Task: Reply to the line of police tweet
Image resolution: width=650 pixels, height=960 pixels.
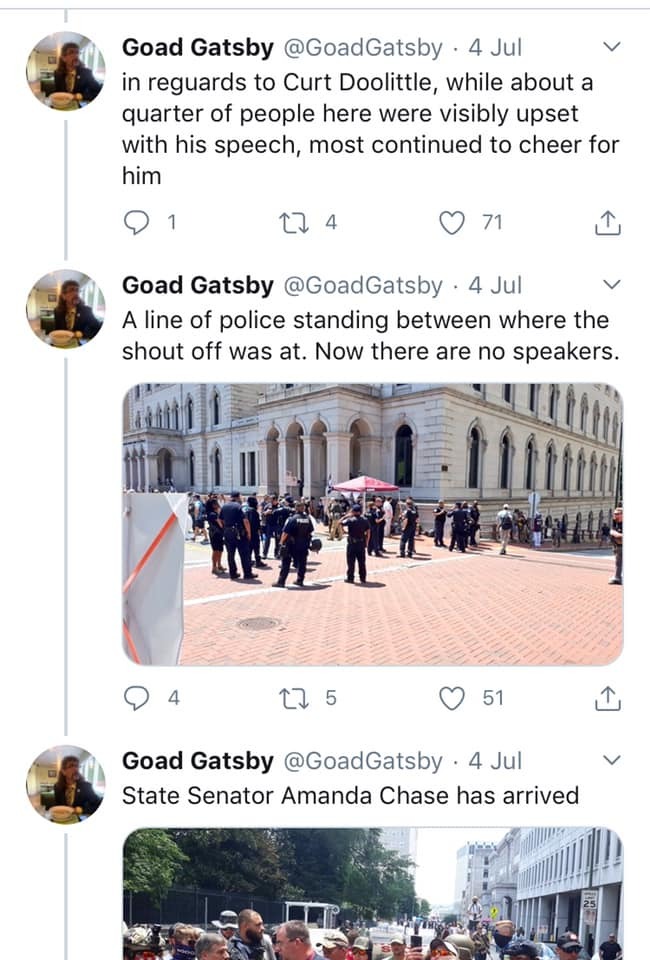Action: [x=136, y=698]
